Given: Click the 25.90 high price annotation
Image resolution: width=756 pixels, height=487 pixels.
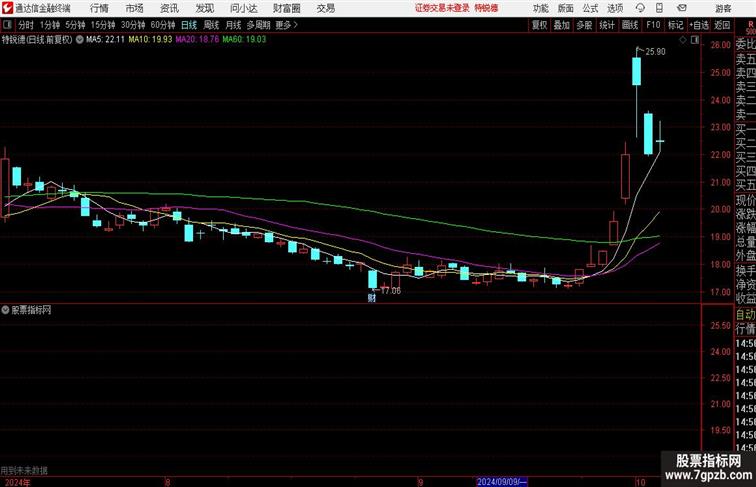Looking at the screenshot, I should point(655,52).
